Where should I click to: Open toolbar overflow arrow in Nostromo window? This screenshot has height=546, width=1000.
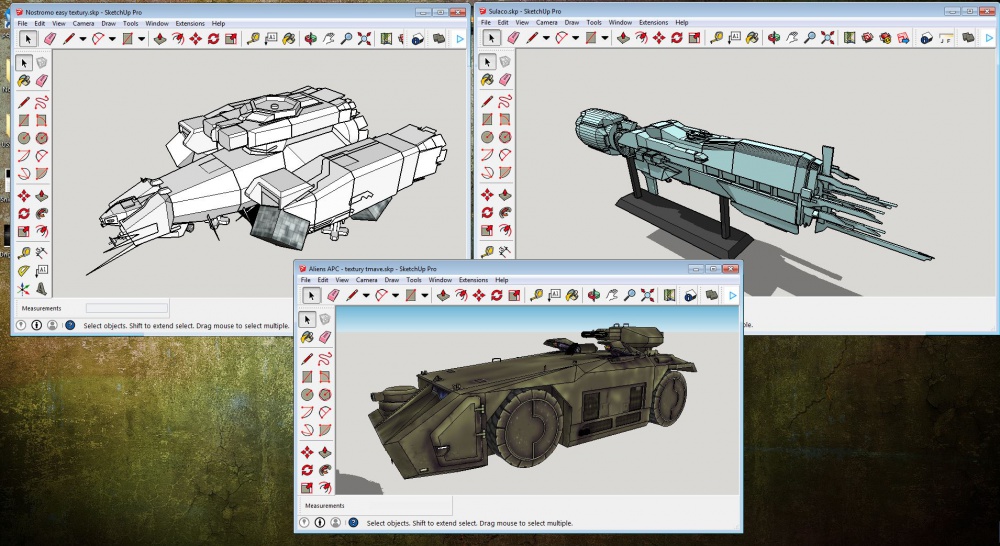click(x=460, y=39)
